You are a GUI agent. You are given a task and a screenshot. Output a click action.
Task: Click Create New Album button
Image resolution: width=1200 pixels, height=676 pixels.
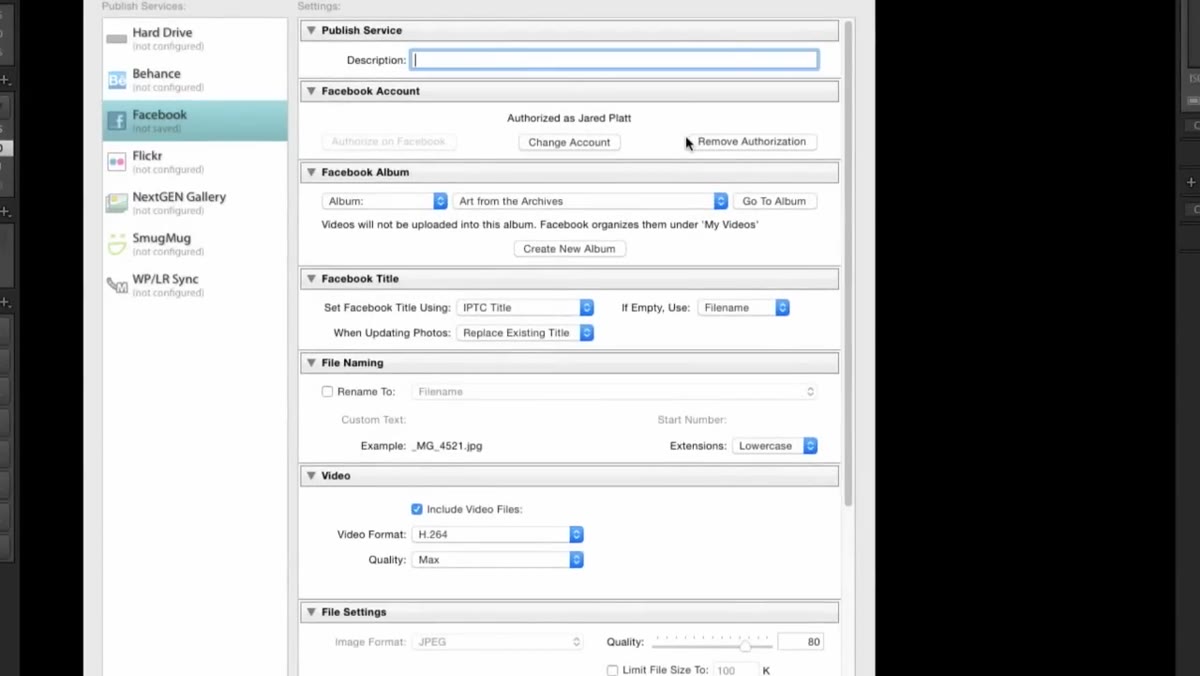click(x=569, y=249)
